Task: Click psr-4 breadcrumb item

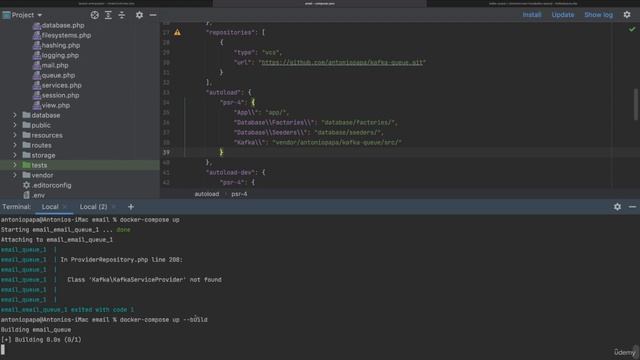Action: tap(239, 194)
